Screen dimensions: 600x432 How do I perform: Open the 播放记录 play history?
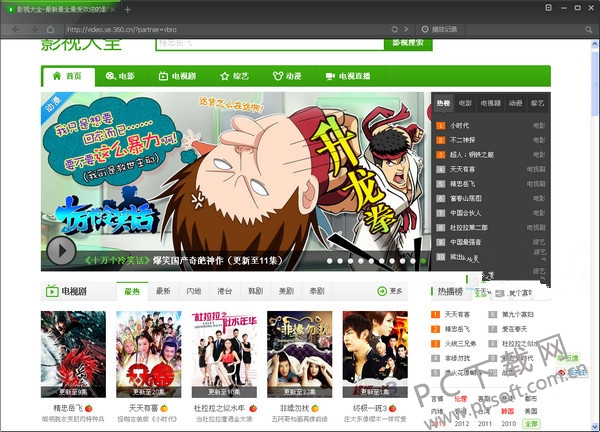[440, 29]
